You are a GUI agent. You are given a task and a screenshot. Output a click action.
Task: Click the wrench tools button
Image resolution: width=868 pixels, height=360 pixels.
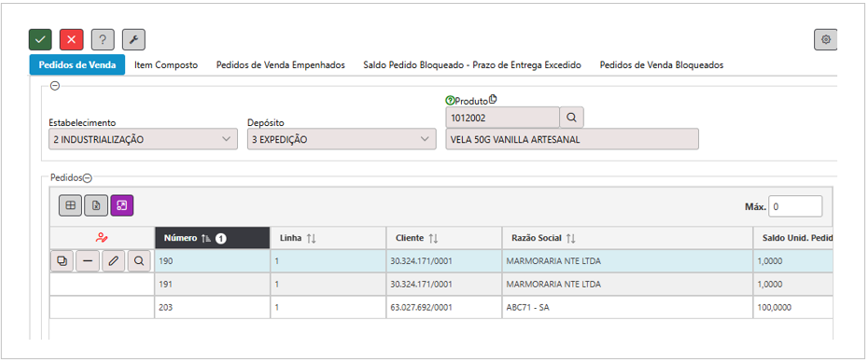click(x=133, y=40)
